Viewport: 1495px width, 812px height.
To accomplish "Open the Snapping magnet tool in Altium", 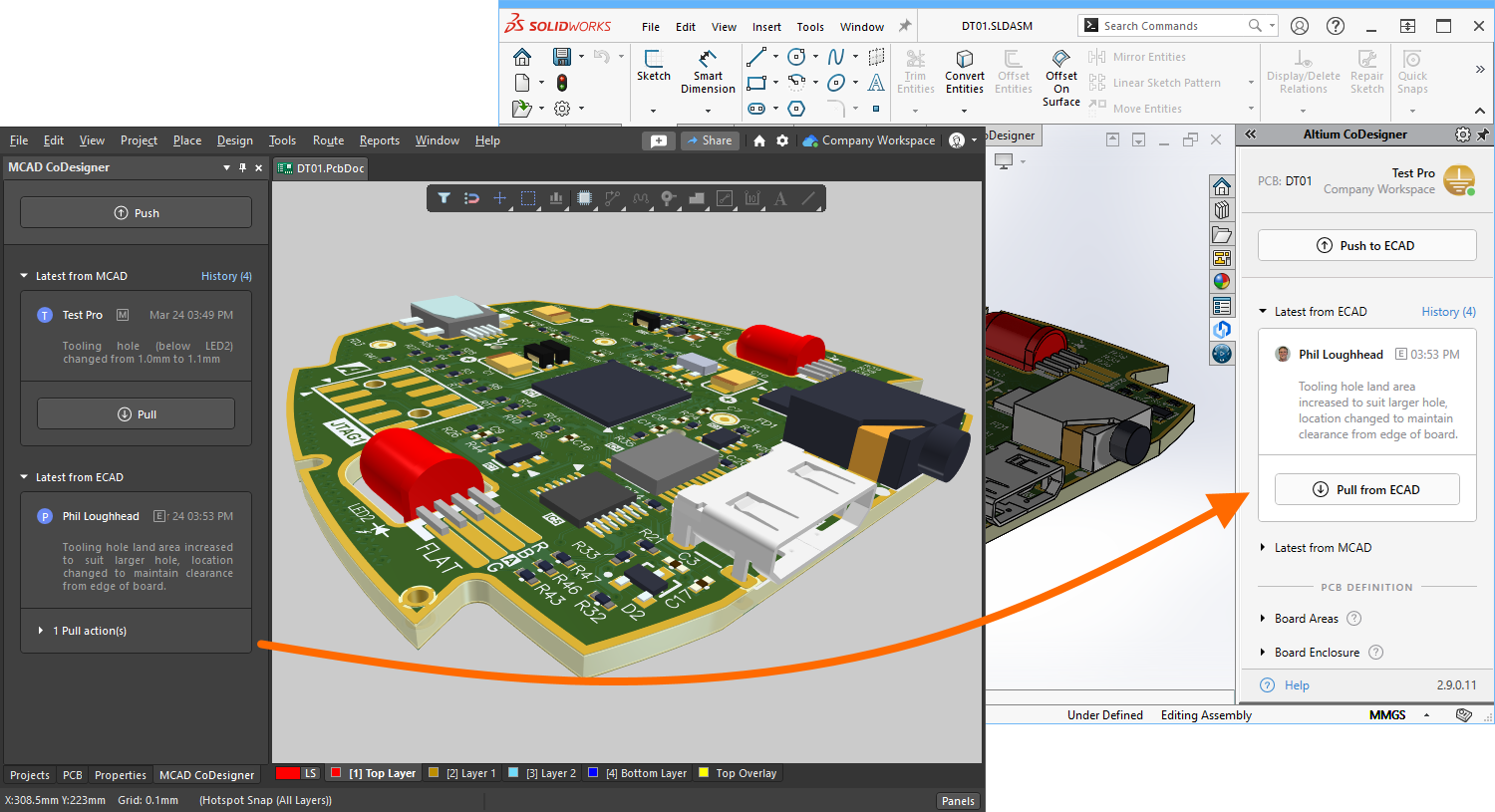I will click(471, 198).
